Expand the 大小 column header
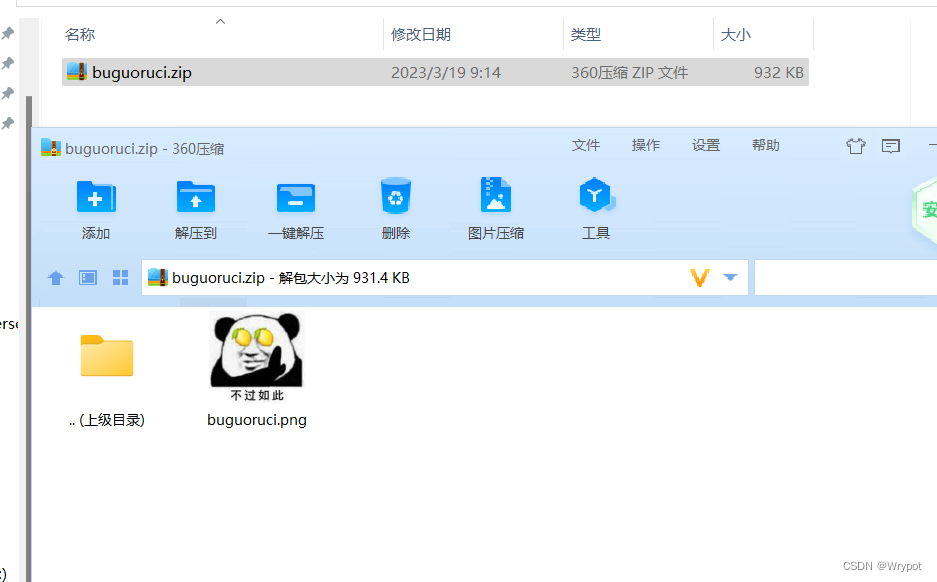 point(736,34)
